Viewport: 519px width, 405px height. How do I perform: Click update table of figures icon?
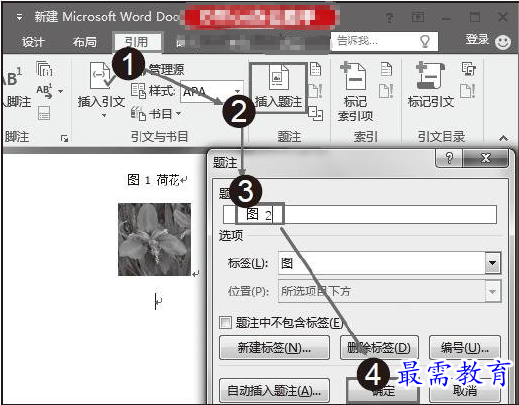click(x=315, y=91)
